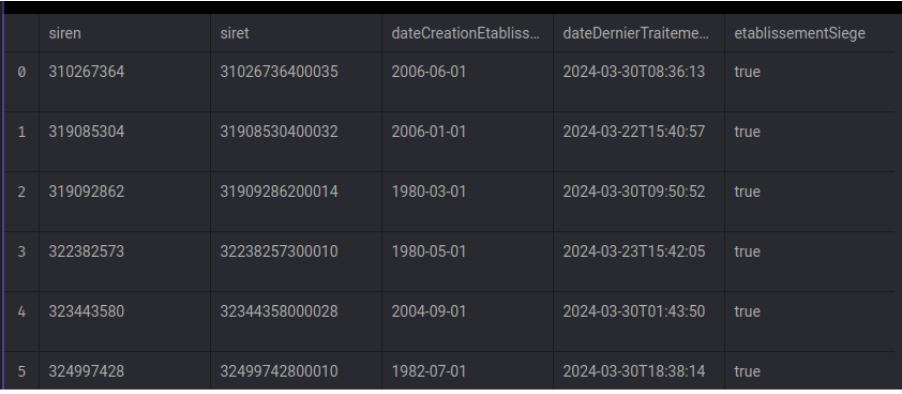Select timestamp 2024-03-23T15:42:05
The image size is (902, 394).
(634, 251)
